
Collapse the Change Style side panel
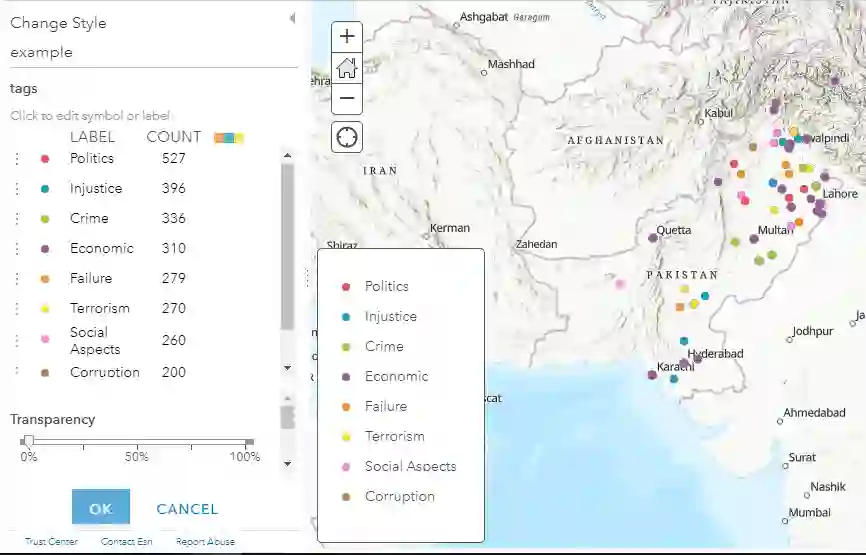292,18
